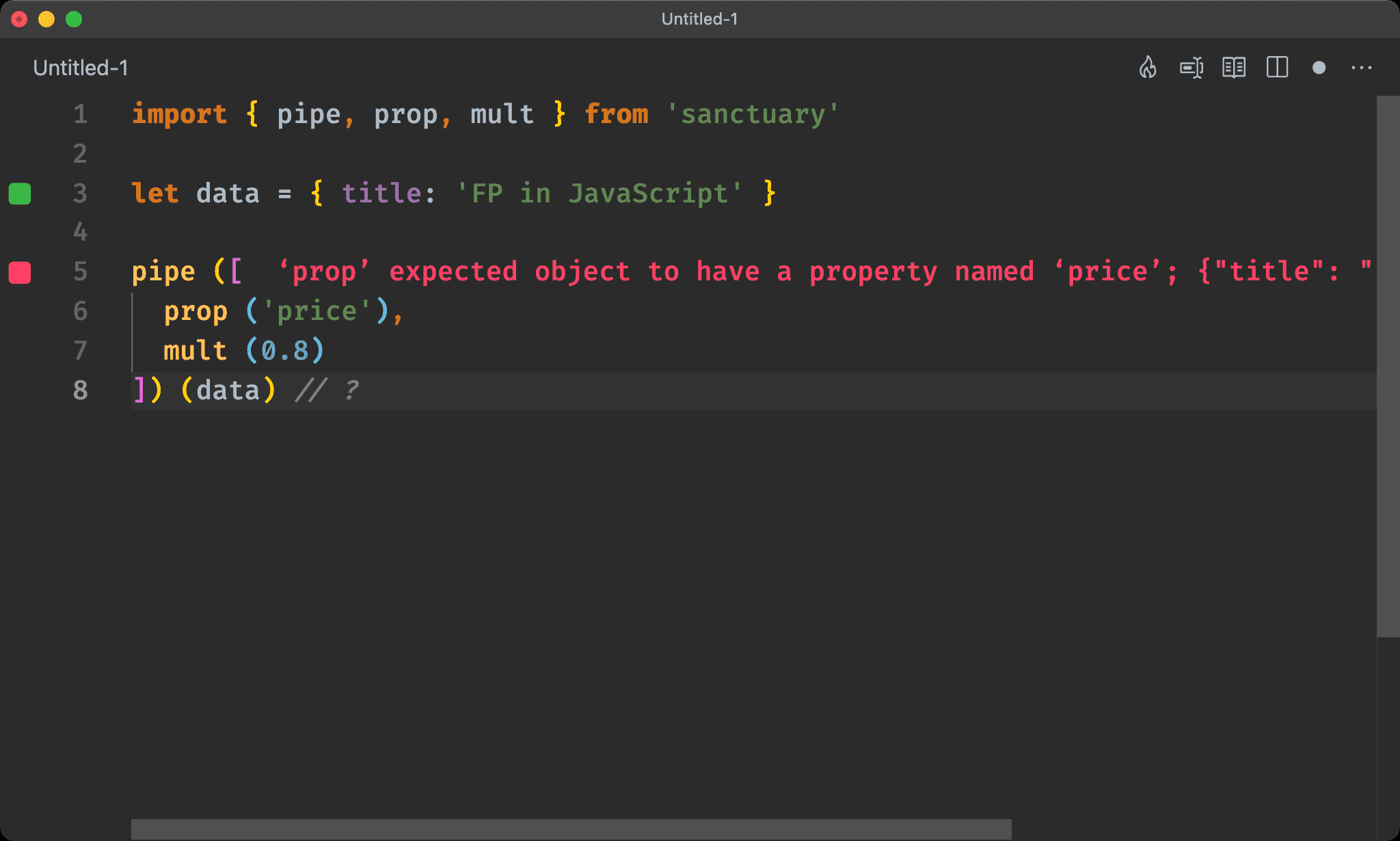Click 'mult' on line 7
Viewport: 1400px width, 841px height.
[195, 351]
